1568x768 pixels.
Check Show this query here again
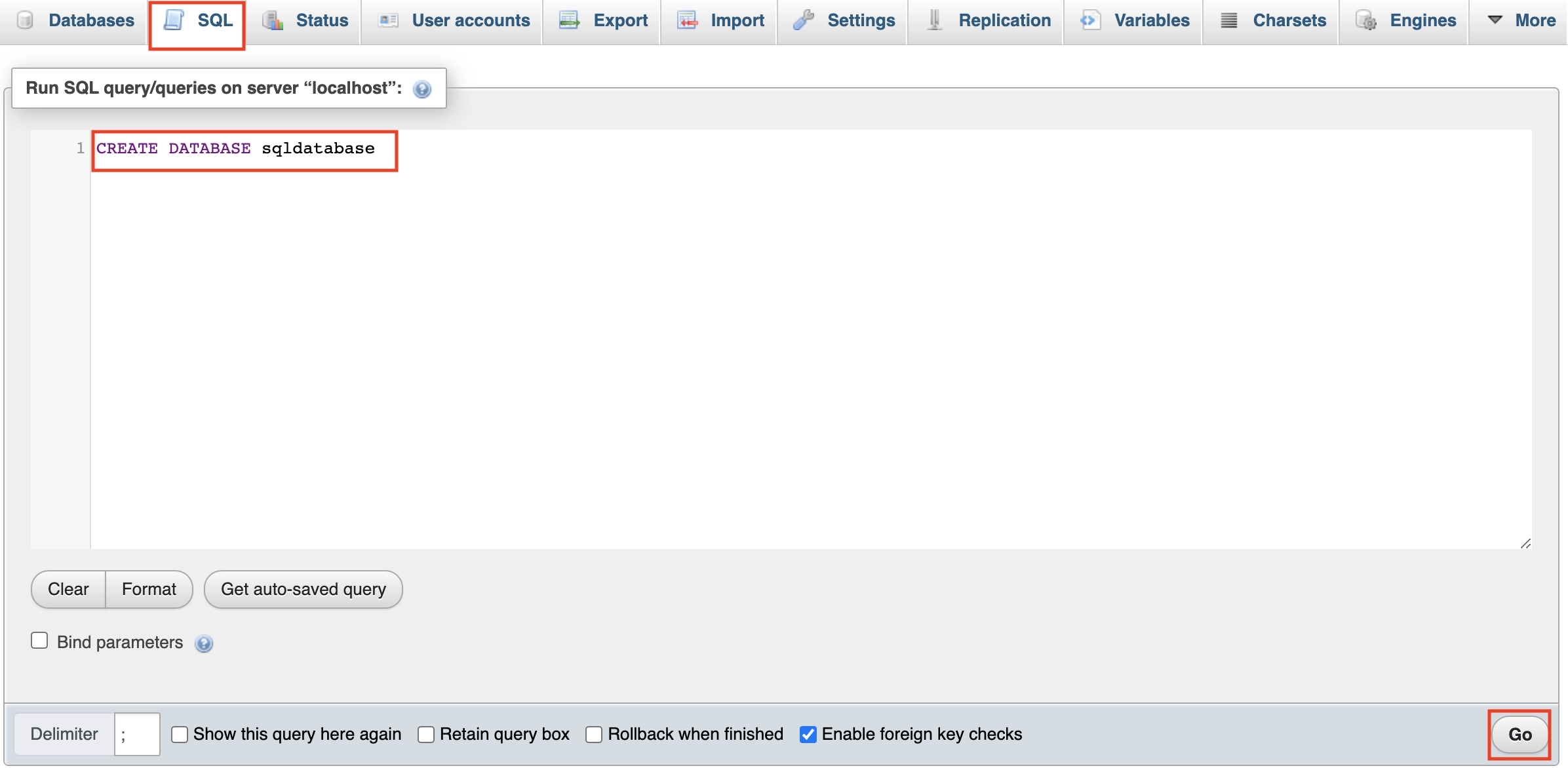tap(180, 735)
